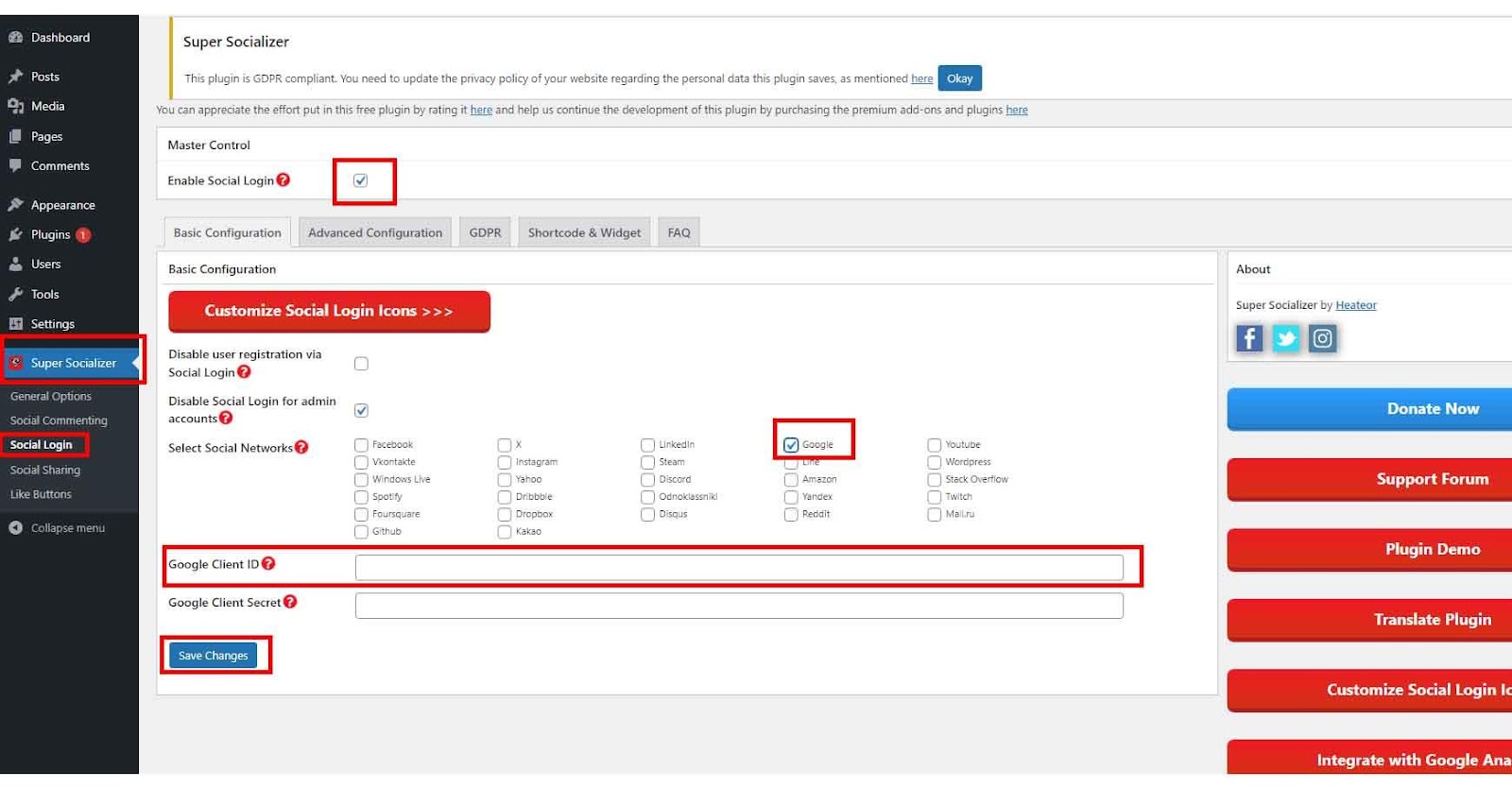Dismiss the GDPR notice with Okay

coord(959,78)
